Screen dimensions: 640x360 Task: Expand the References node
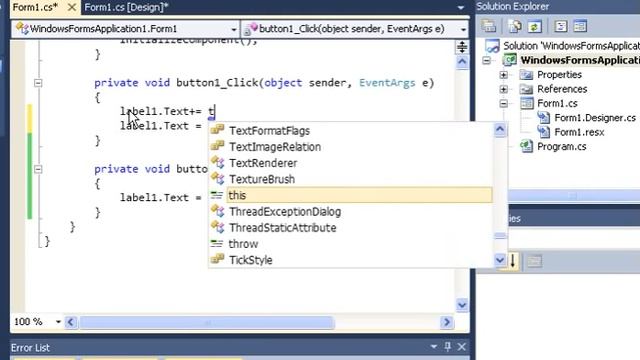coord(504,89)
